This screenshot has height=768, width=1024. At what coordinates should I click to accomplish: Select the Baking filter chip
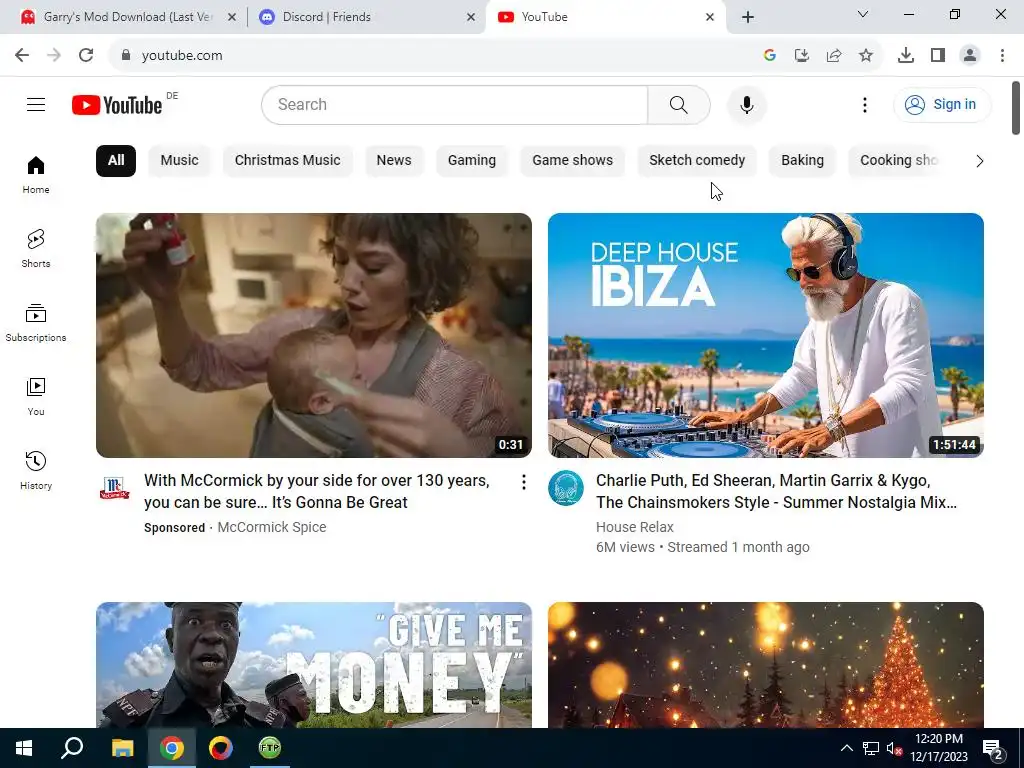tap(802, 161)
